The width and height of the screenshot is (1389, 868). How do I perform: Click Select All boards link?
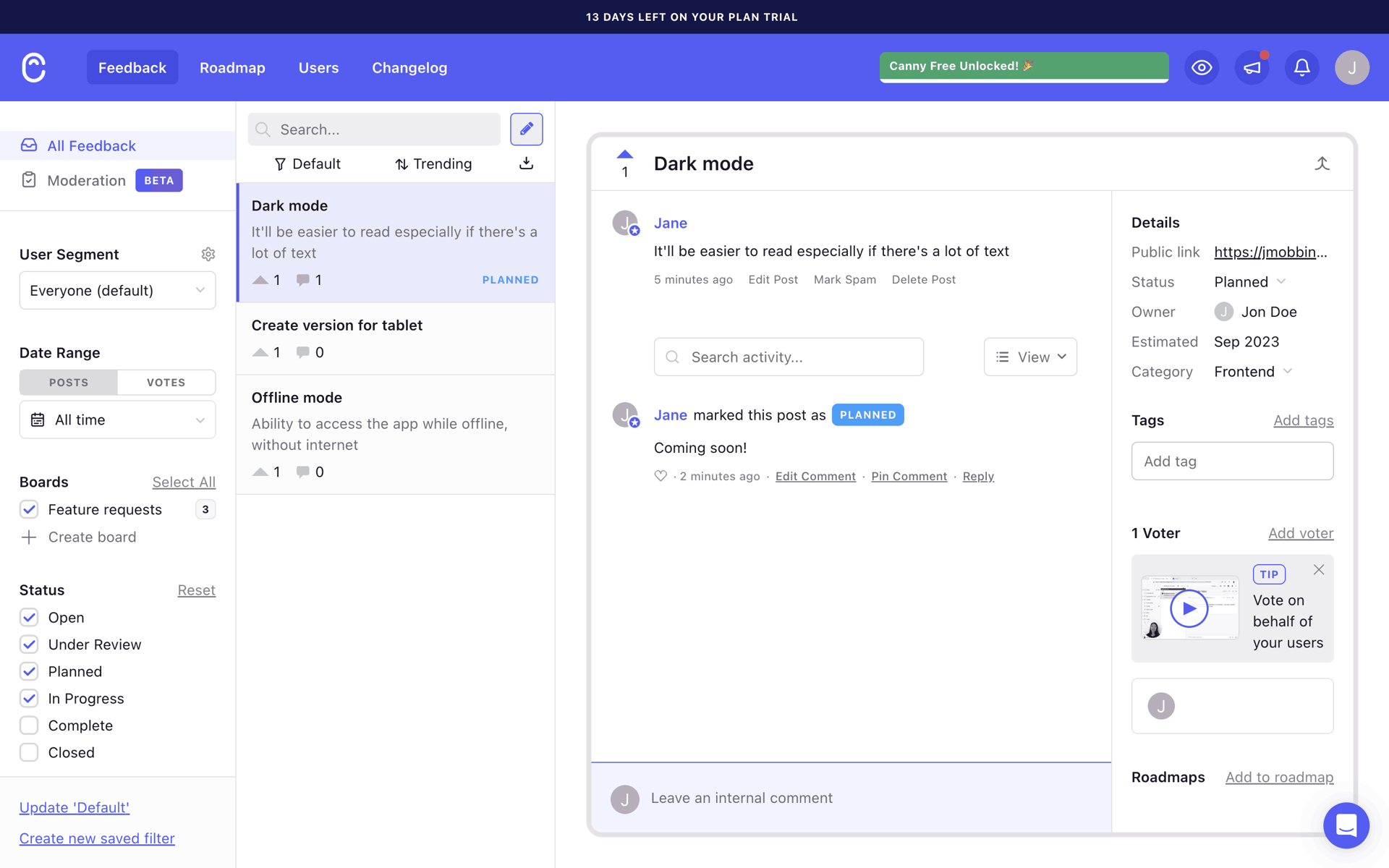click(x=184, y=482)
